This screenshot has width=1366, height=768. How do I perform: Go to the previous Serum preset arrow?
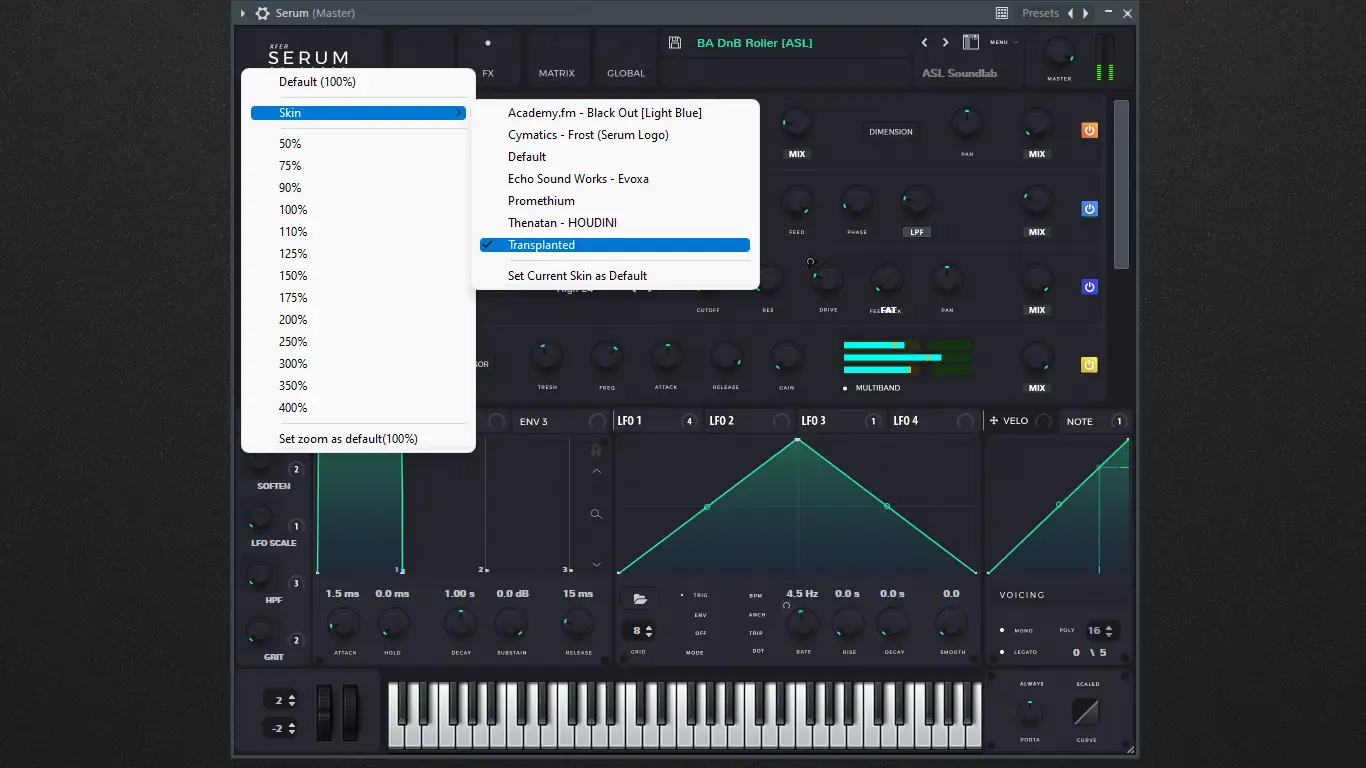924,42
